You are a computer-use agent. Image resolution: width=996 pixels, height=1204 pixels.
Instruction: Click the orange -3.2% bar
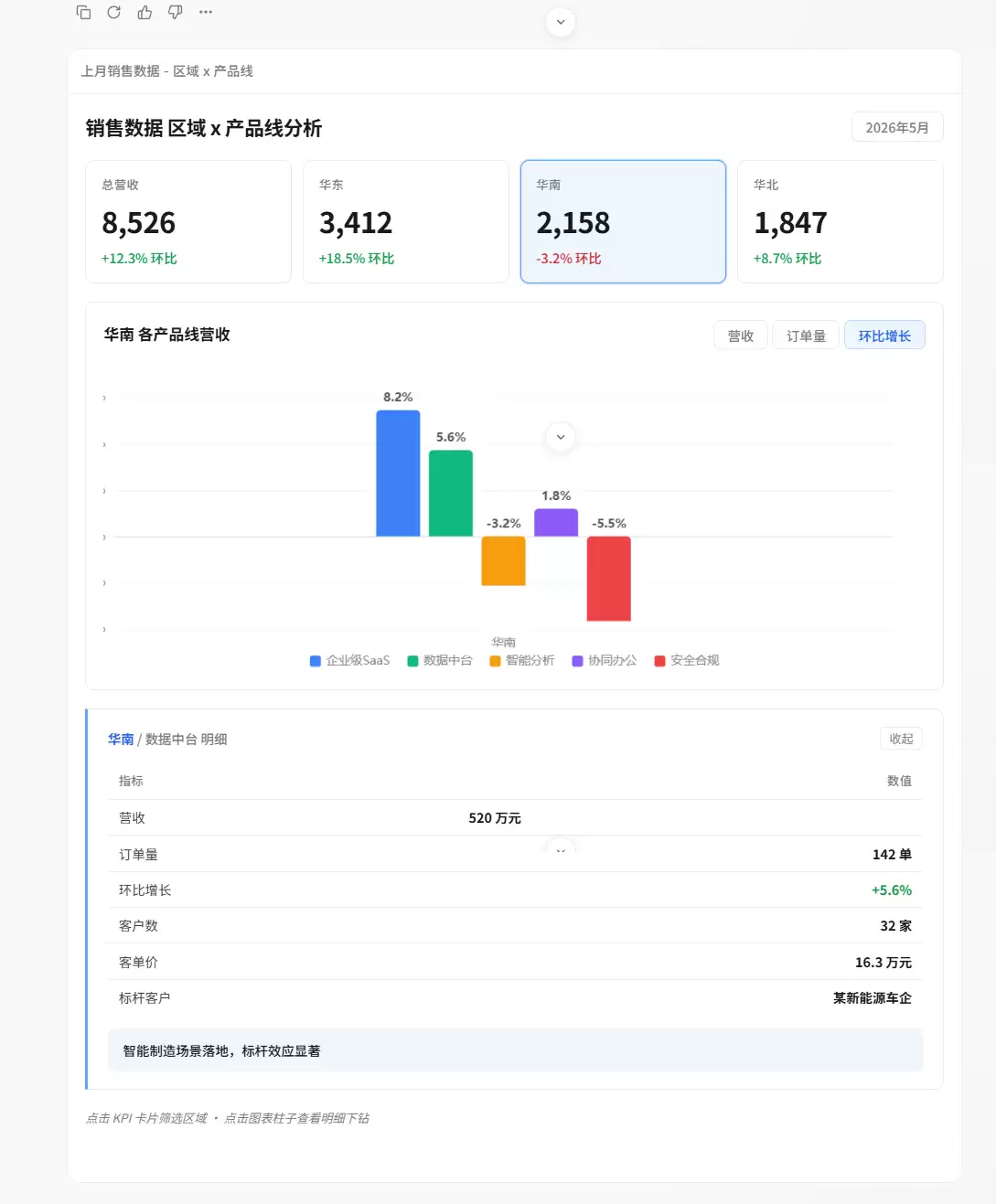[503, 560]
